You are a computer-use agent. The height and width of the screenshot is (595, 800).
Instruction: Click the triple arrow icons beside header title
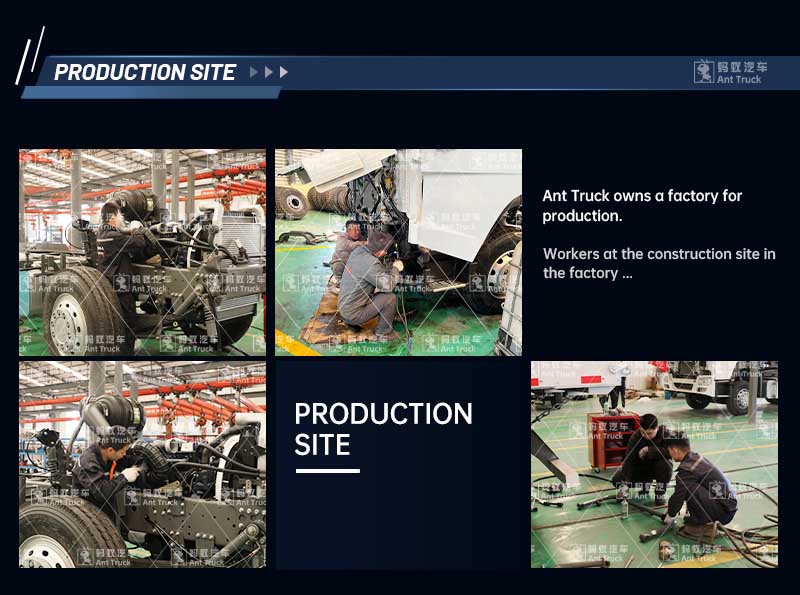269,72
